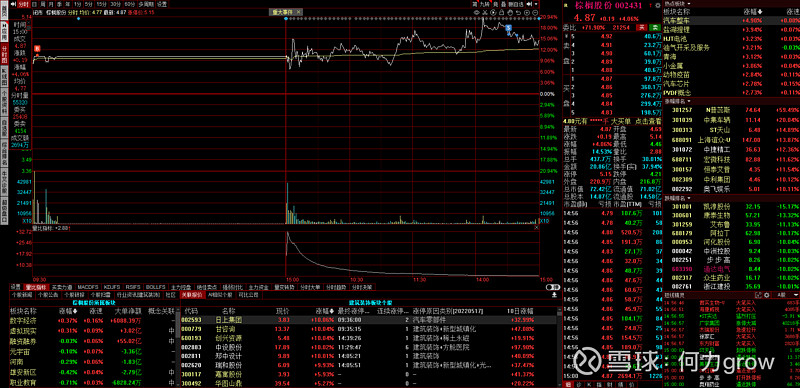The height and width of the screenshot is (388, 800).
Task: Switch to the 15分 period tab
Action: (x=101, y=4)
